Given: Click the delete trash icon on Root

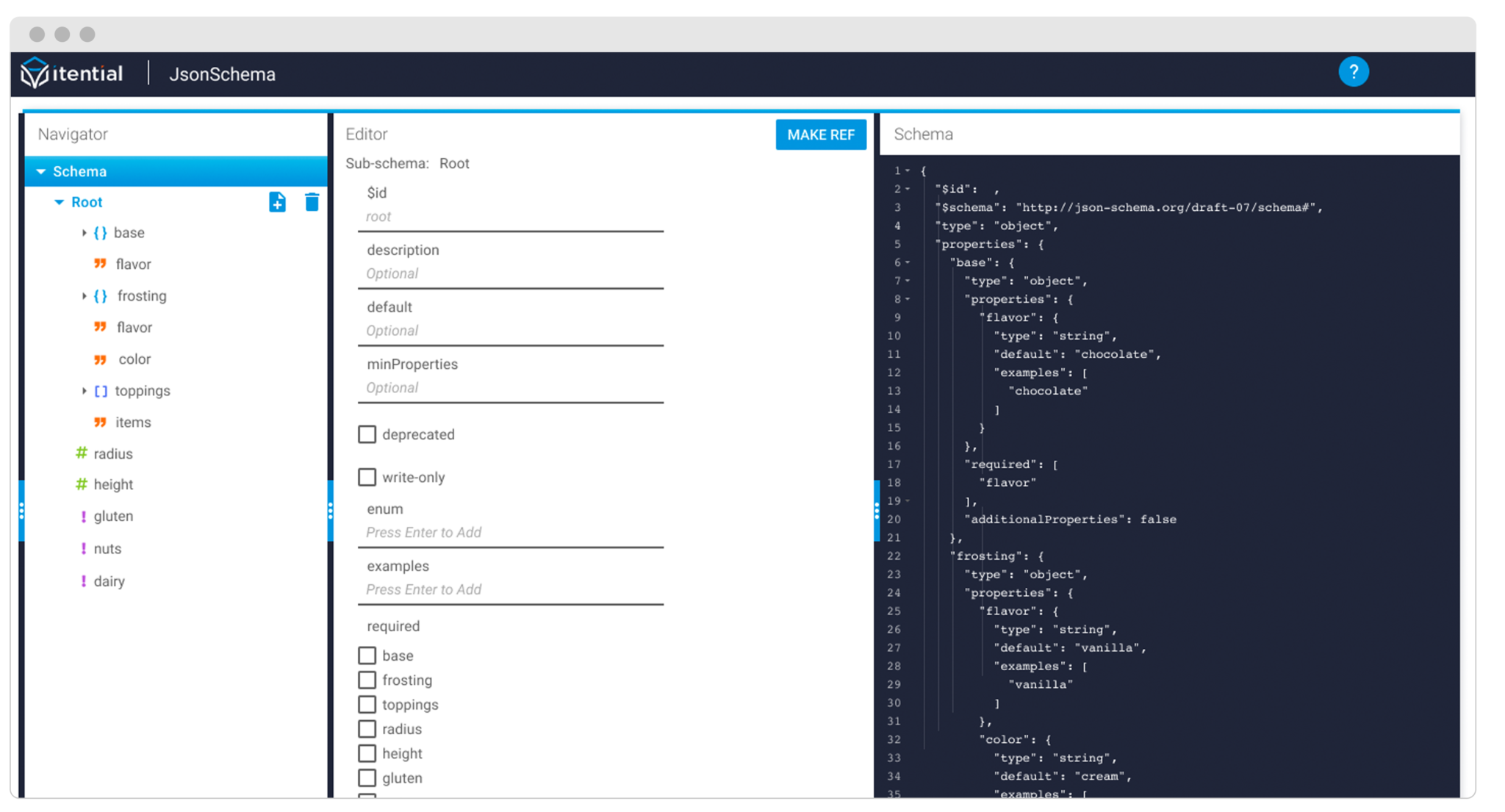Looking at the screenshot, I should pyautogui.click(x=311, y=201).
